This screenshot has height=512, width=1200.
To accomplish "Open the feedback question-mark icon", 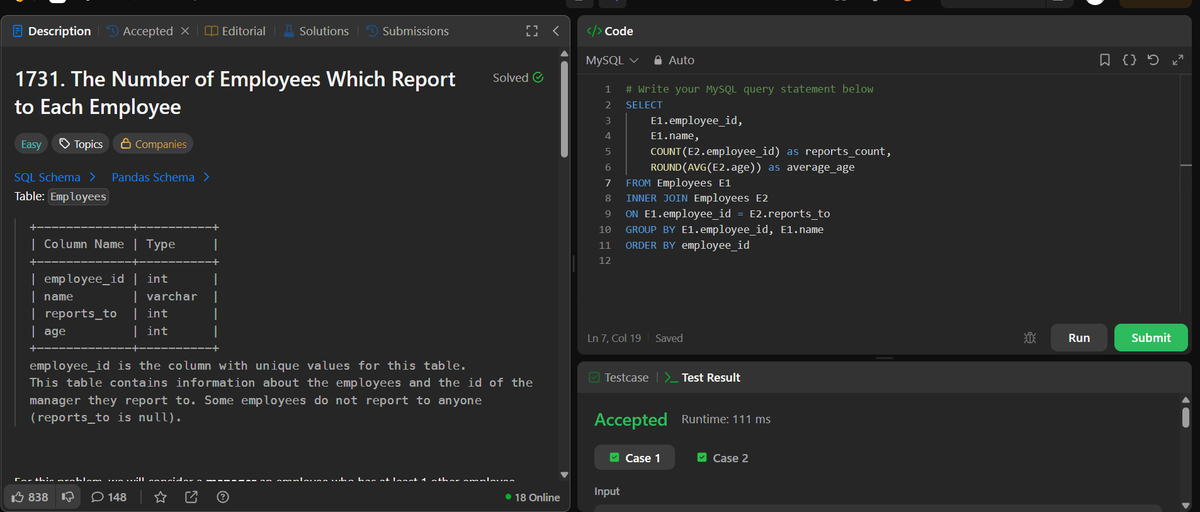I will click(x=223, y=497).
